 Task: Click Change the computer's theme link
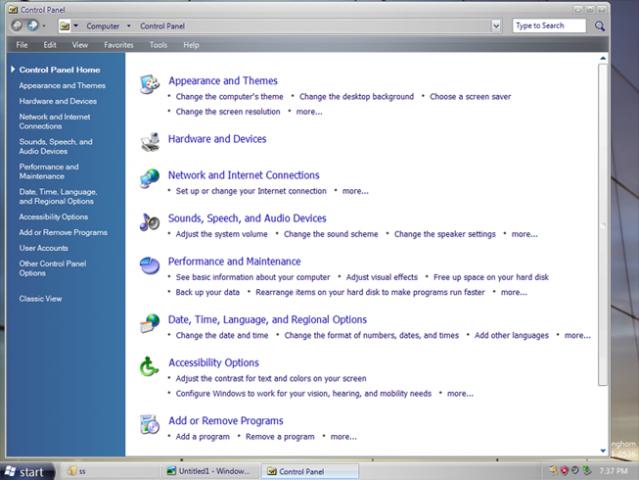click(229, 97)
